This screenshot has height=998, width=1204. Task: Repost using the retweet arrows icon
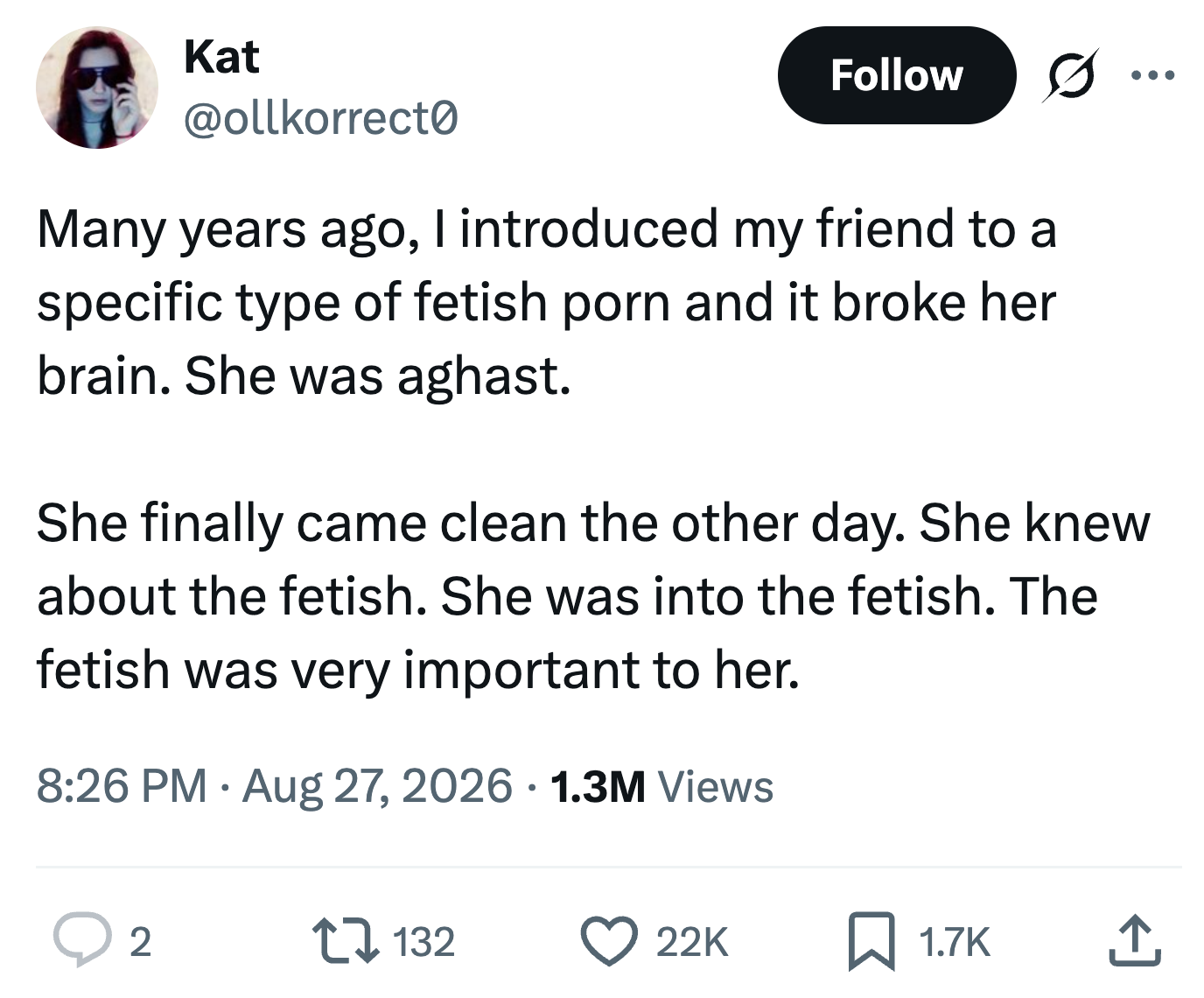pos(346,940)
